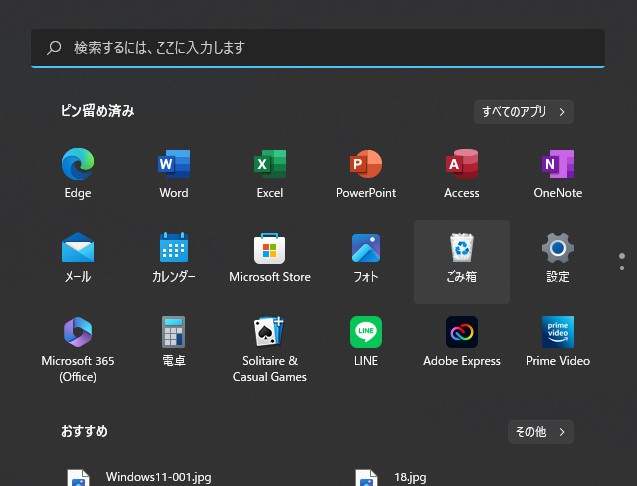Open the メール mail app

click(x=78, y=258)
